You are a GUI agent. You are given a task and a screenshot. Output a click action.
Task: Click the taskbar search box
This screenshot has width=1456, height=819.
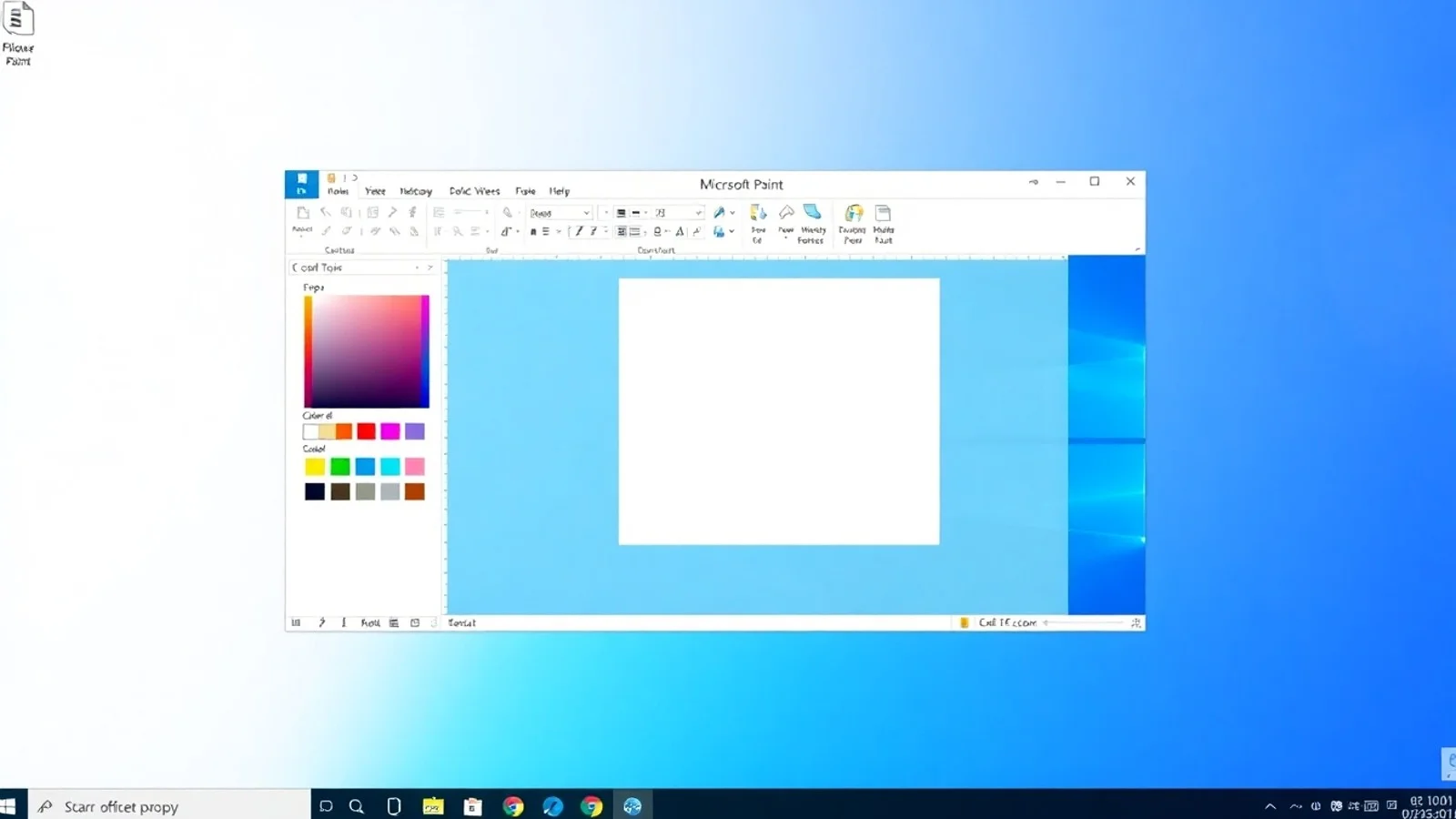point(169,806)
